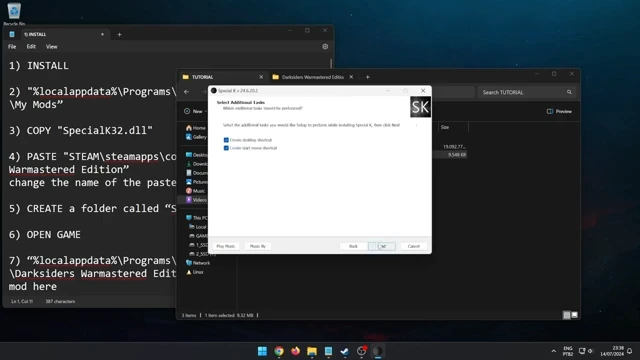Image resolution: width=640 pixels, height=360 pixels.
Task: Click the ENG language indicator
Action: pyautogui.click(x=568, y=351)
